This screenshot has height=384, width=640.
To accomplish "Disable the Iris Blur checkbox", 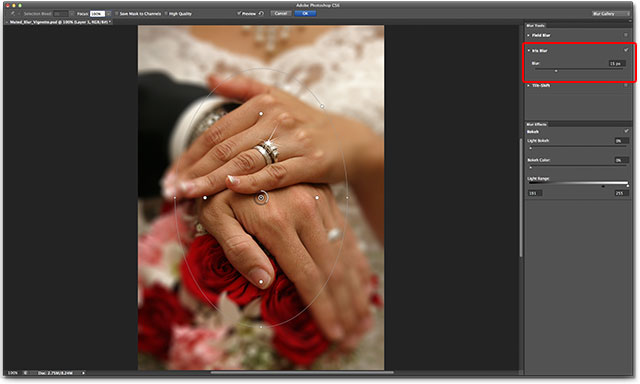I will point(626,50).
